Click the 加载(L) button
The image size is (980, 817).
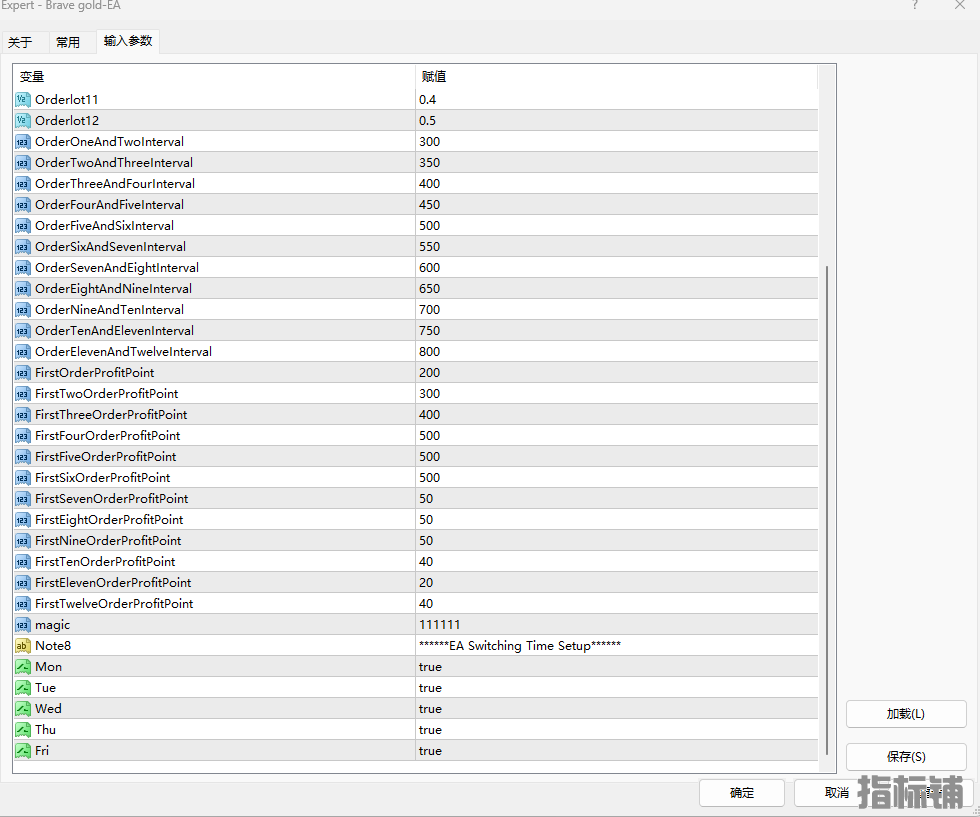pos(906,714)
